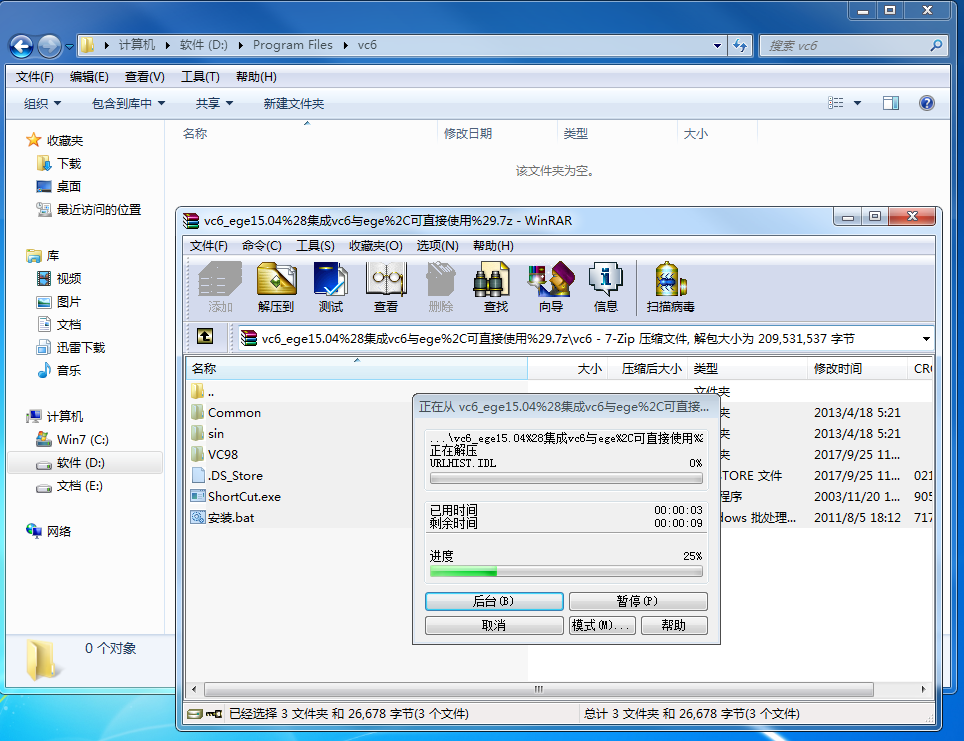Screen dimensions: 964x741
Task: Click the 暂停(P) pause button
Action: (638, 601)
